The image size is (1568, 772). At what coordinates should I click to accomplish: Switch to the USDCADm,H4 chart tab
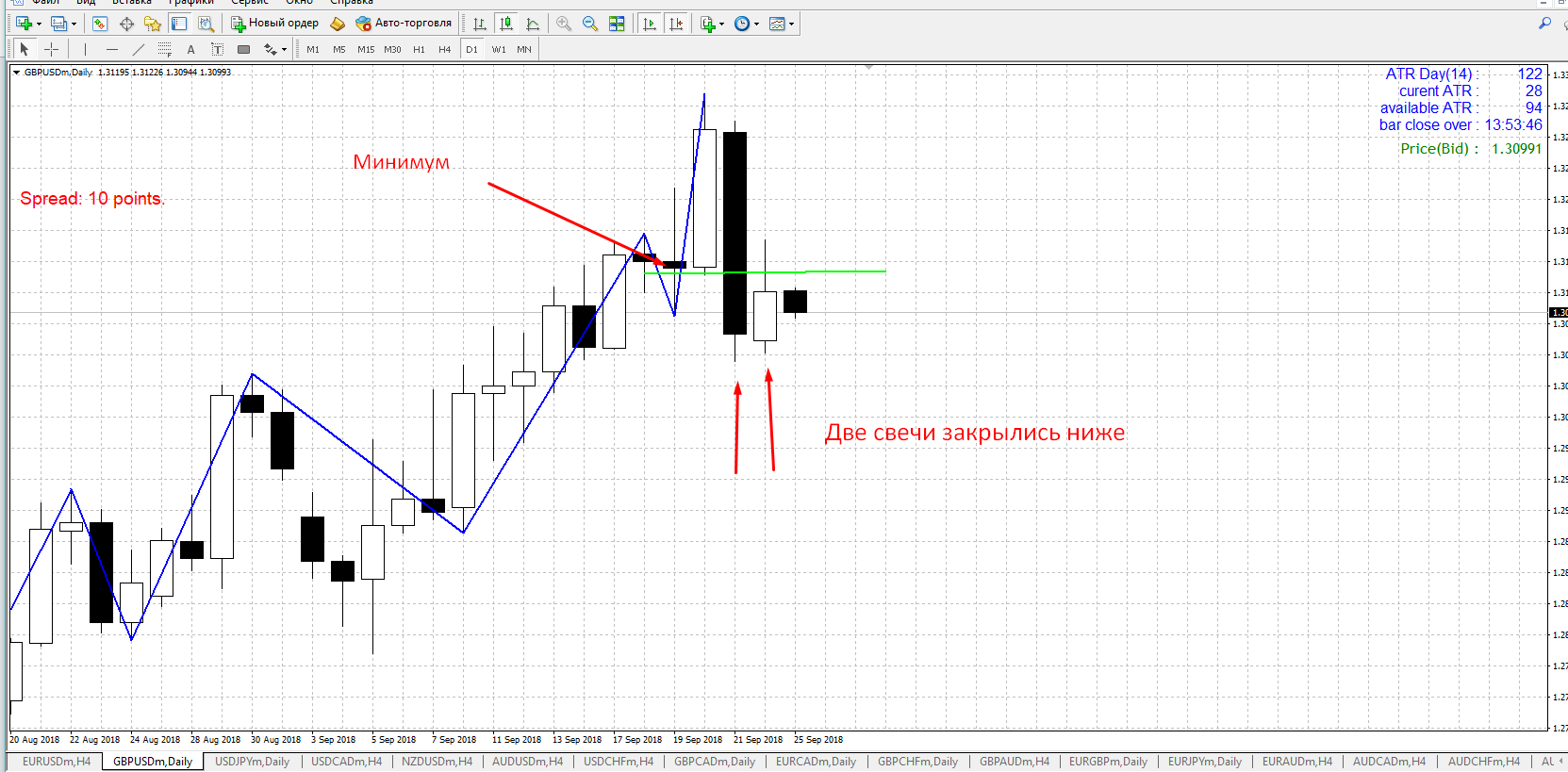tap(347, 762)
